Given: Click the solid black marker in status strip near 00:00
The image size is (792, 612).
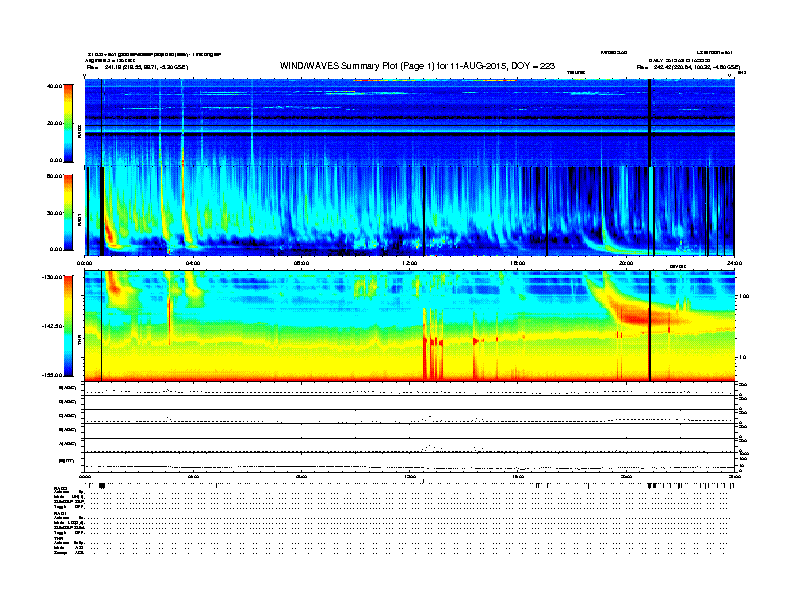Looking at the screenshot, I should click(102, 485).
